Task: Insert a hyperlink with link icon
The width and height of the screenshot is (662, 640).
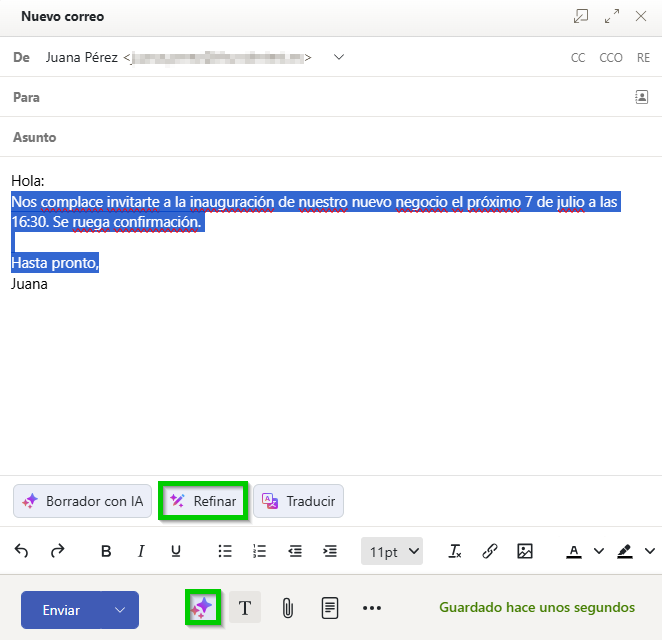Action: (490, 551)
